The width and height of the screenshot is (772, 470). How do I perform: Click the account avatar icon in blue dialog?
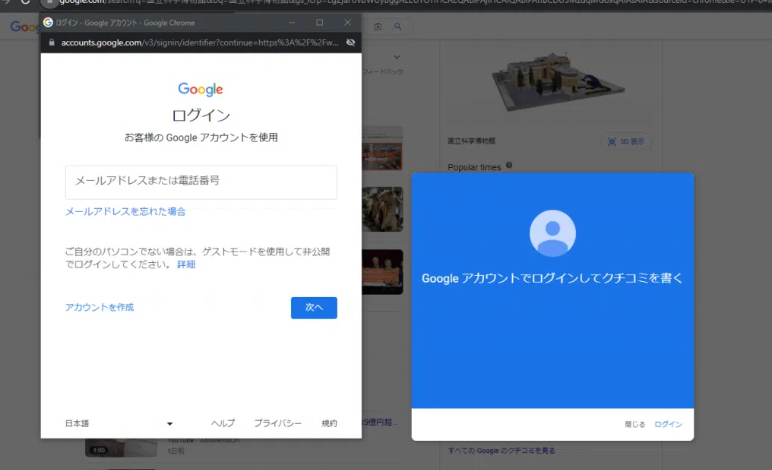pyautogui.click(x=552, y=234)
